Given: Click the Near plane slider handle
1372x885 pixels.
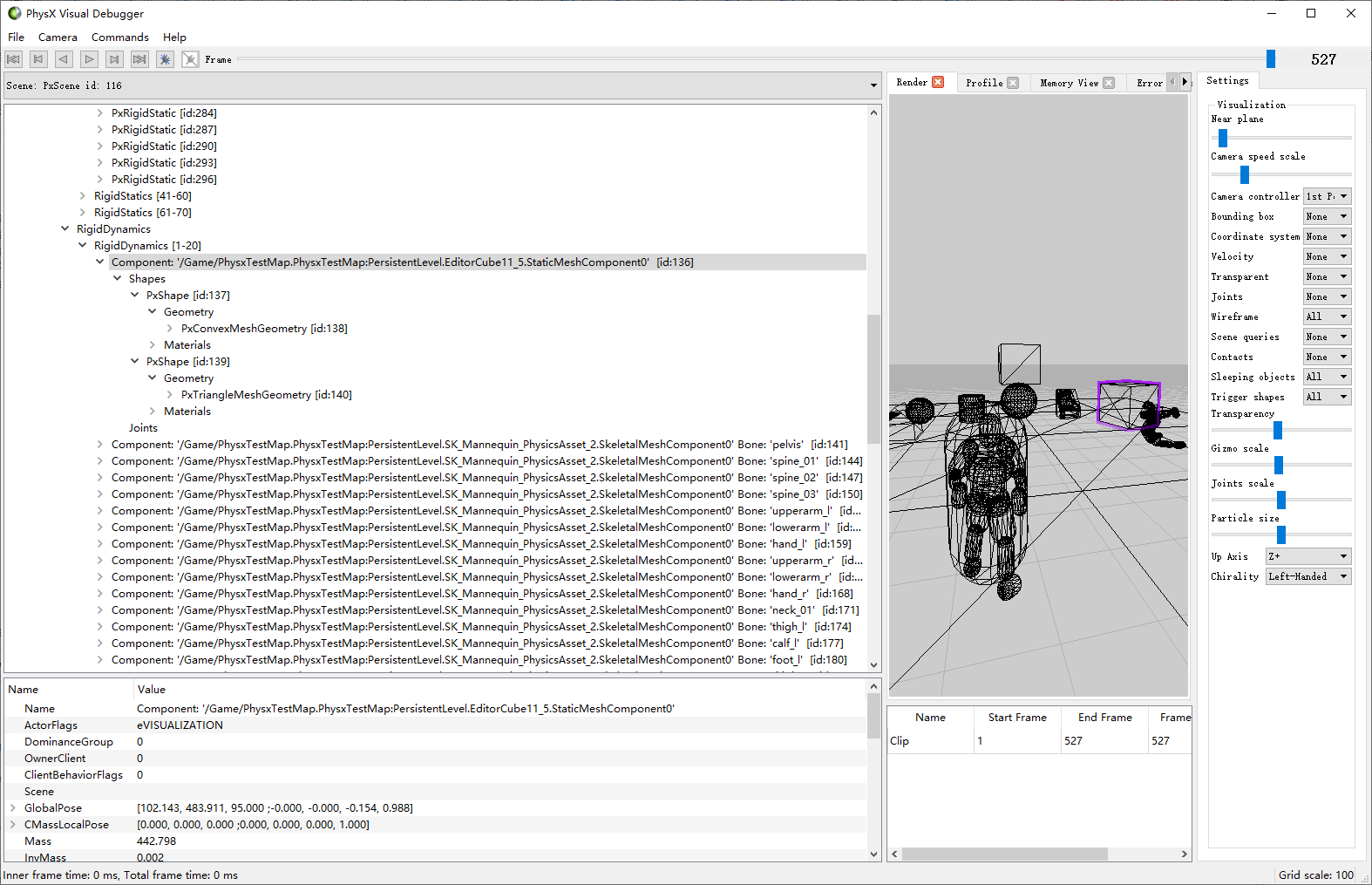Looking at the screenshot, I should pos(1223,138).
